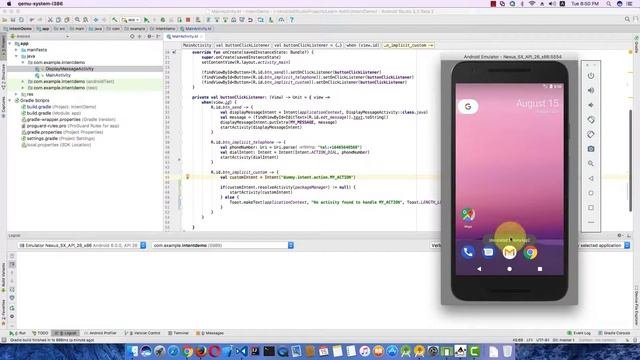The width and height of the screenshot is (640, 360).
Task: Open the process dropdown com.example.intentdemo
Action: 223,245
